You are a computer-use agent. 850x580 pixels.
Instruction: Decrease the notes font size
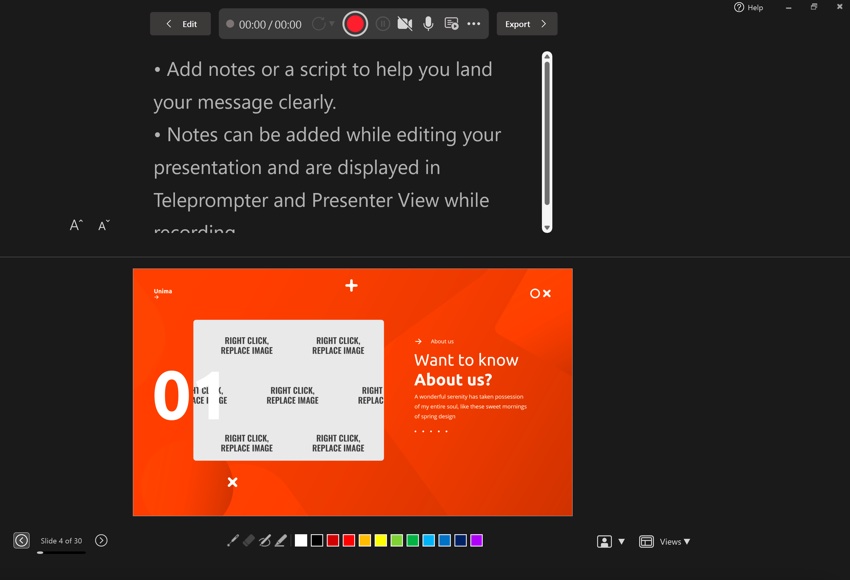tap(104, 225)
